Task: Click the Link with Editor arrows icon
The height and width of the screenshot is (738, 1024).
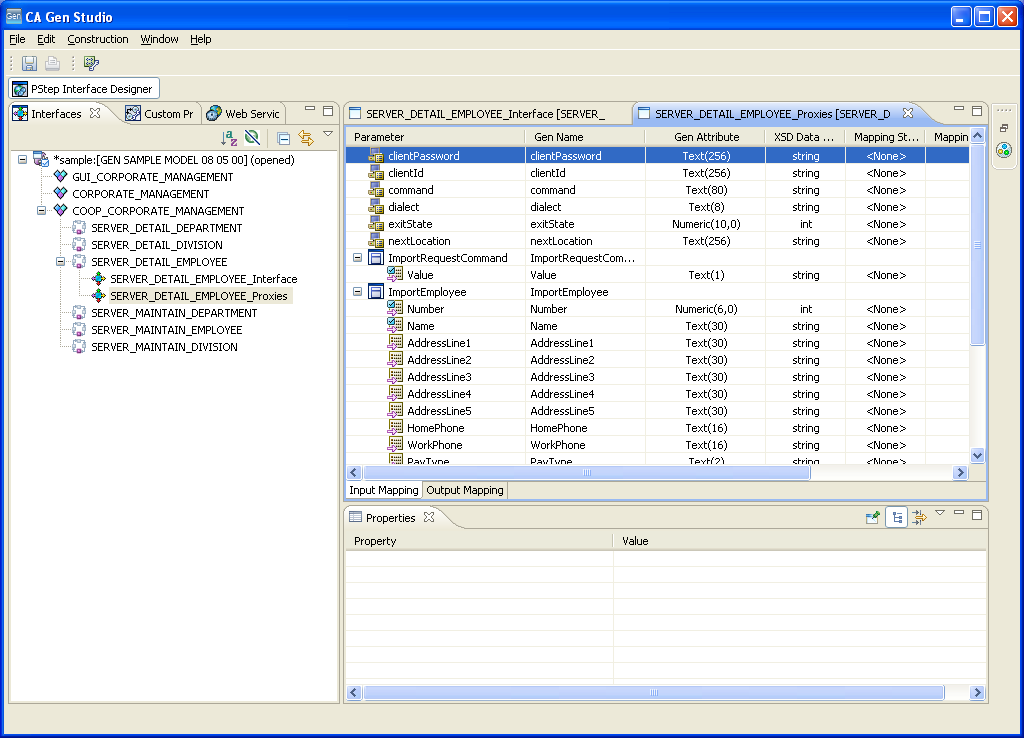Action: (x=306, y=138)
